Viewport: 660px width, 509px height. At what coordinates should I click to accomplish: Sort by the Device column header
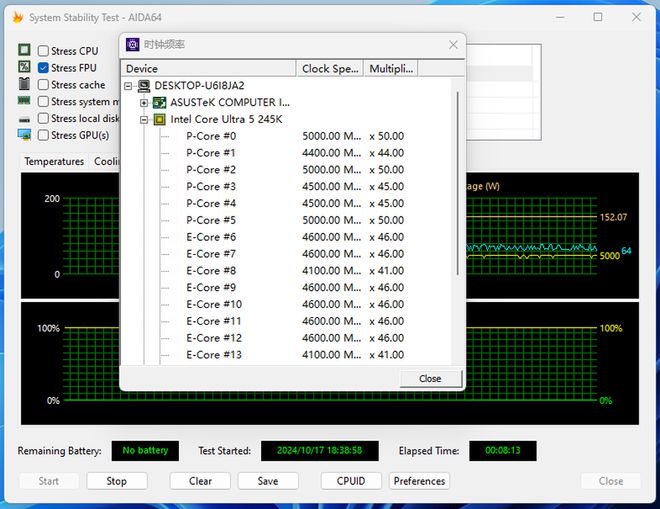[x=208, y=69]
